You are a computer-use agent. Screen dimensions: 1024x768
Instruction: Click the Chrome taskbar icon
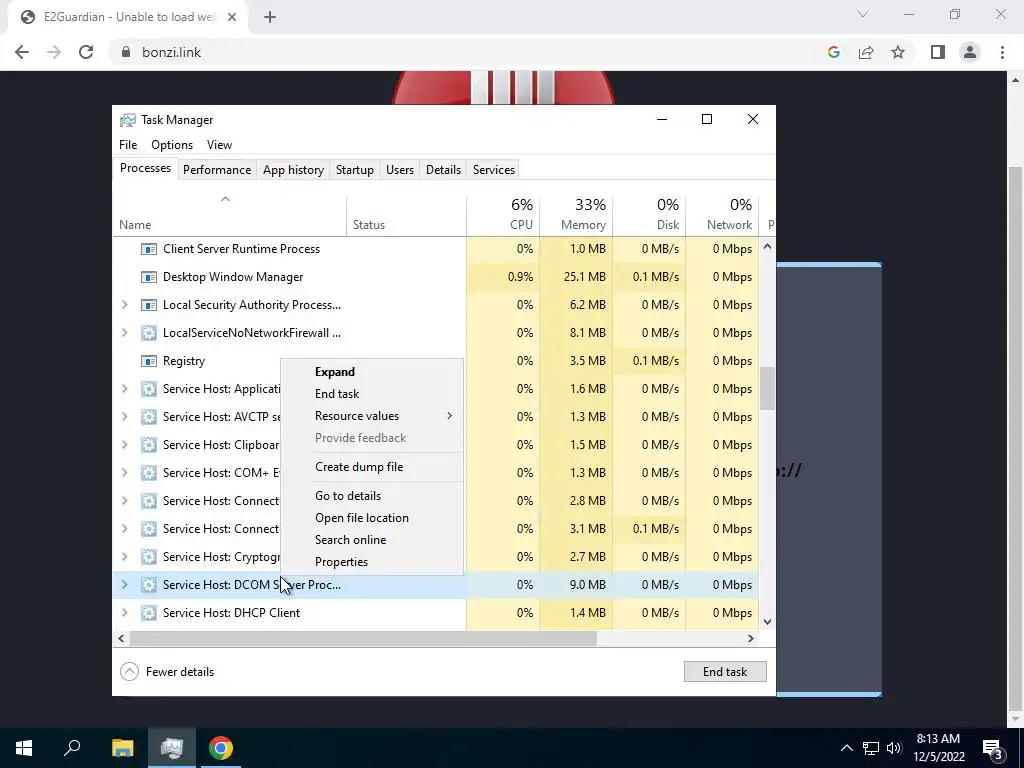pyautogui.click(x=221, y=748)
